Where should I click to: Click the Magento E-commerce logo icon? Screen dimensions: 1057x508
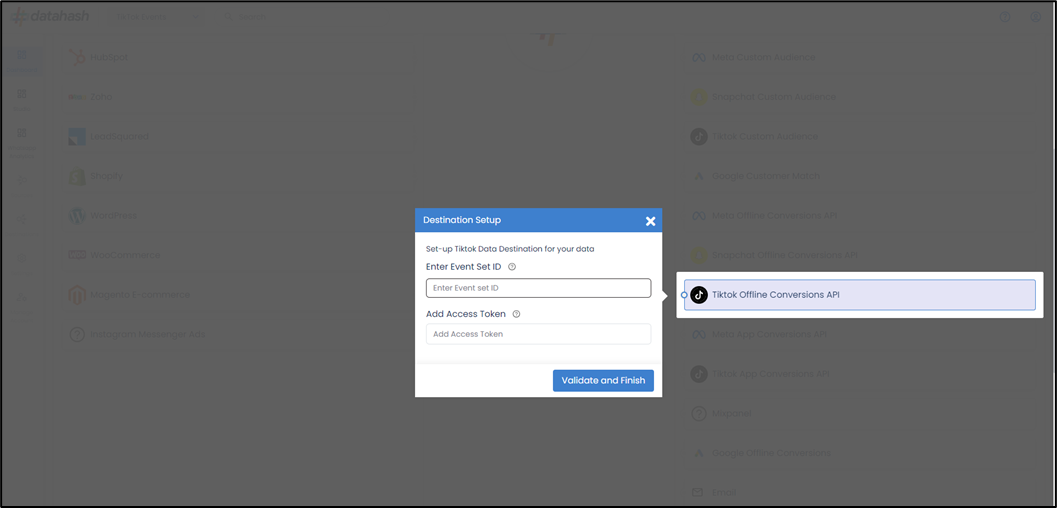[77, 295]
